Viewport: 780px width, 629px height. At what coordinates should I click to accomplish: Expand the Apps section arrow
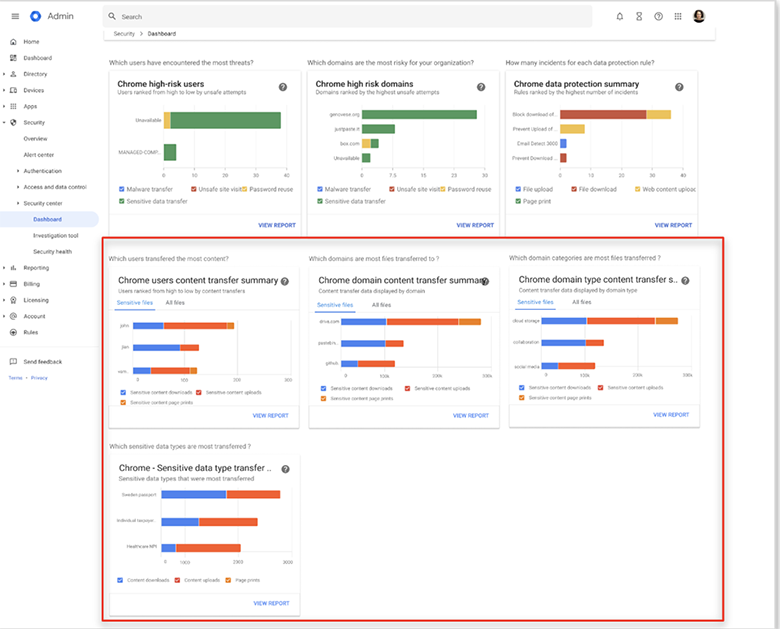[4, 106]
